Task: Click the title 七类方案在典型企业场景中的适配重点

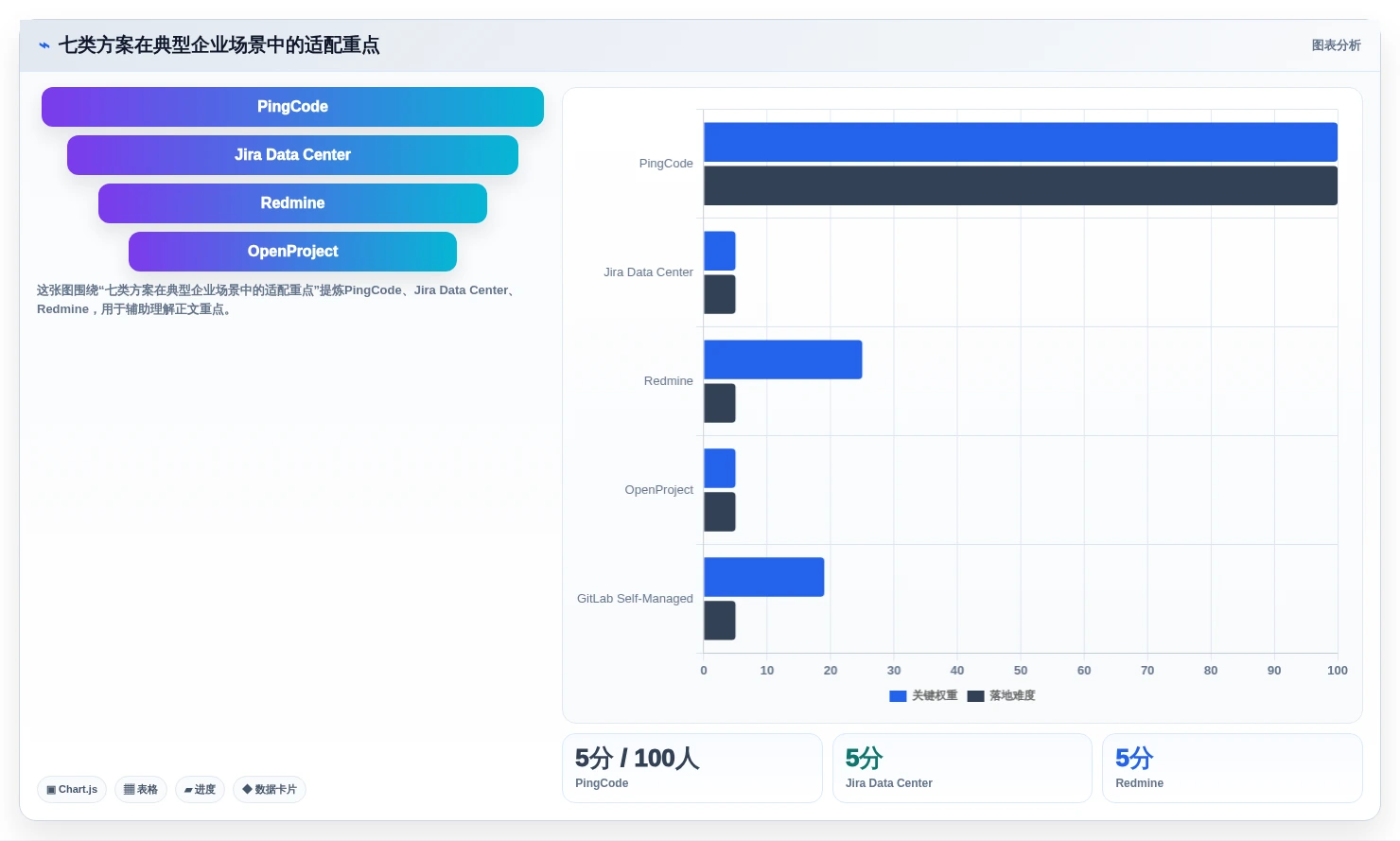Action: pos(219,45)
